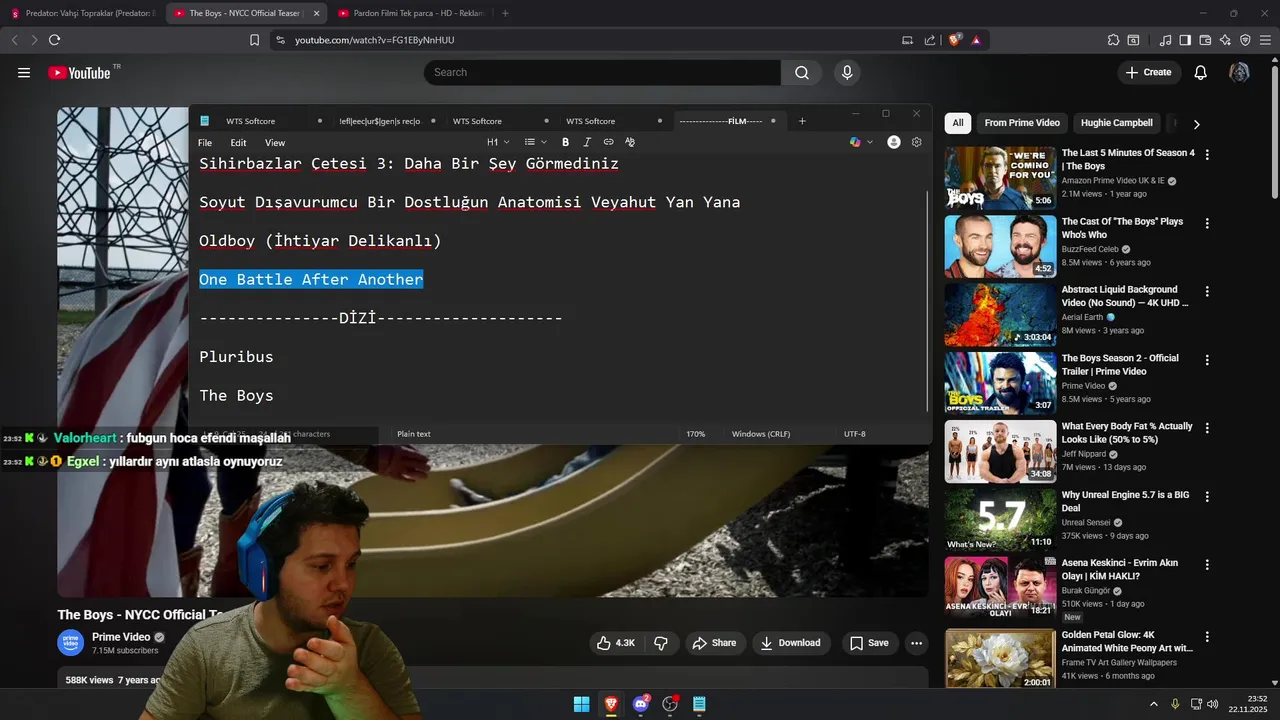The image size is (1280, 720).
Task: Open Brave Rewards triangle icon
Action: point(976,40)
